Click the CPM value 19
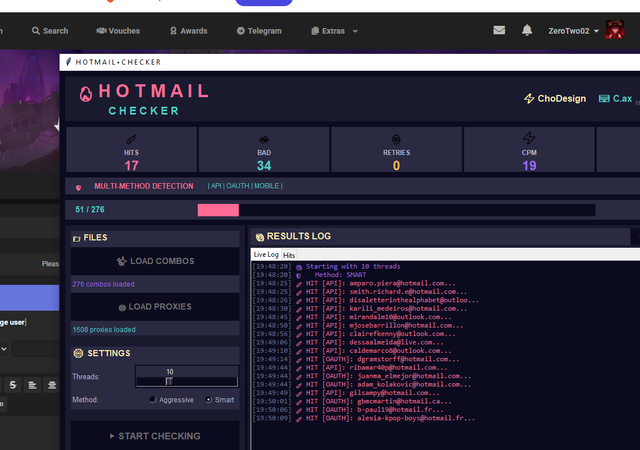Image resolution: width=640 pixels, height=450 pixels. (529, 166)
